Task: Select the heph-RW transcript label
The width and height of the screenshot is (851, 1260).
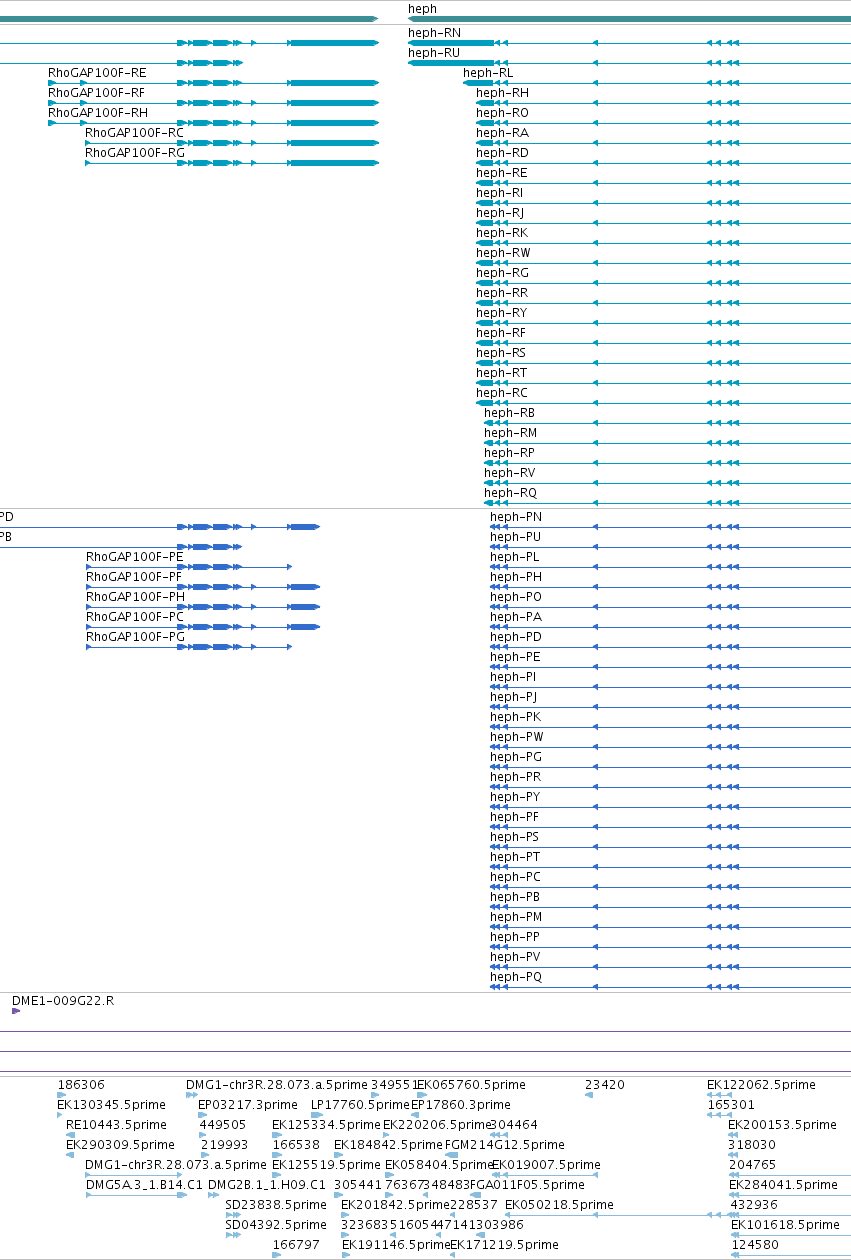Action: pyautogui.click(x=503, y=253)
